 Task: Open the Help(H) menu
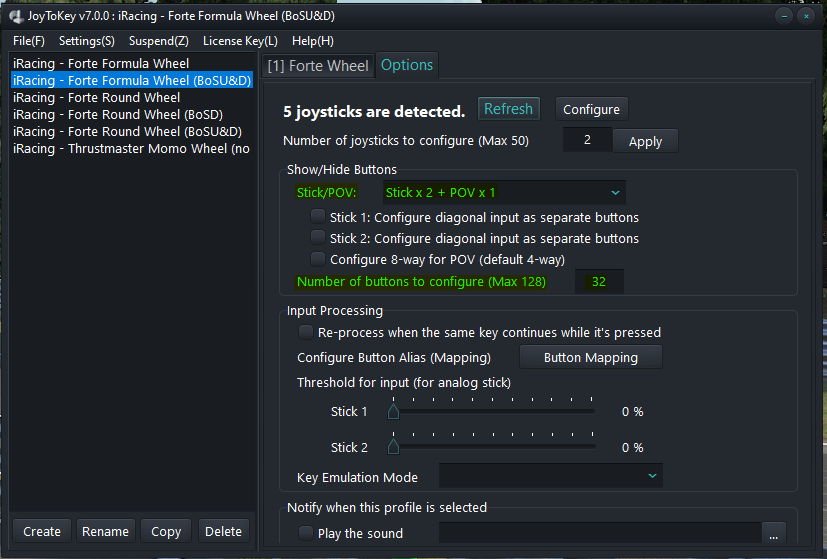tap(313, 41)
